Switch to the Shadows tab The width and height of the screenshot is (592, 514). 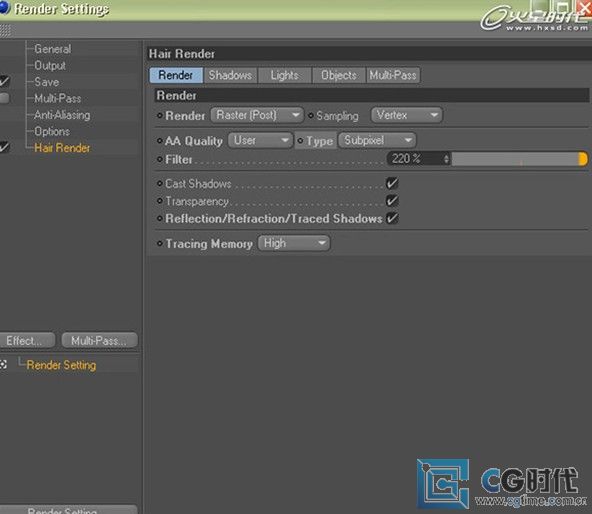tap(230, 75)
